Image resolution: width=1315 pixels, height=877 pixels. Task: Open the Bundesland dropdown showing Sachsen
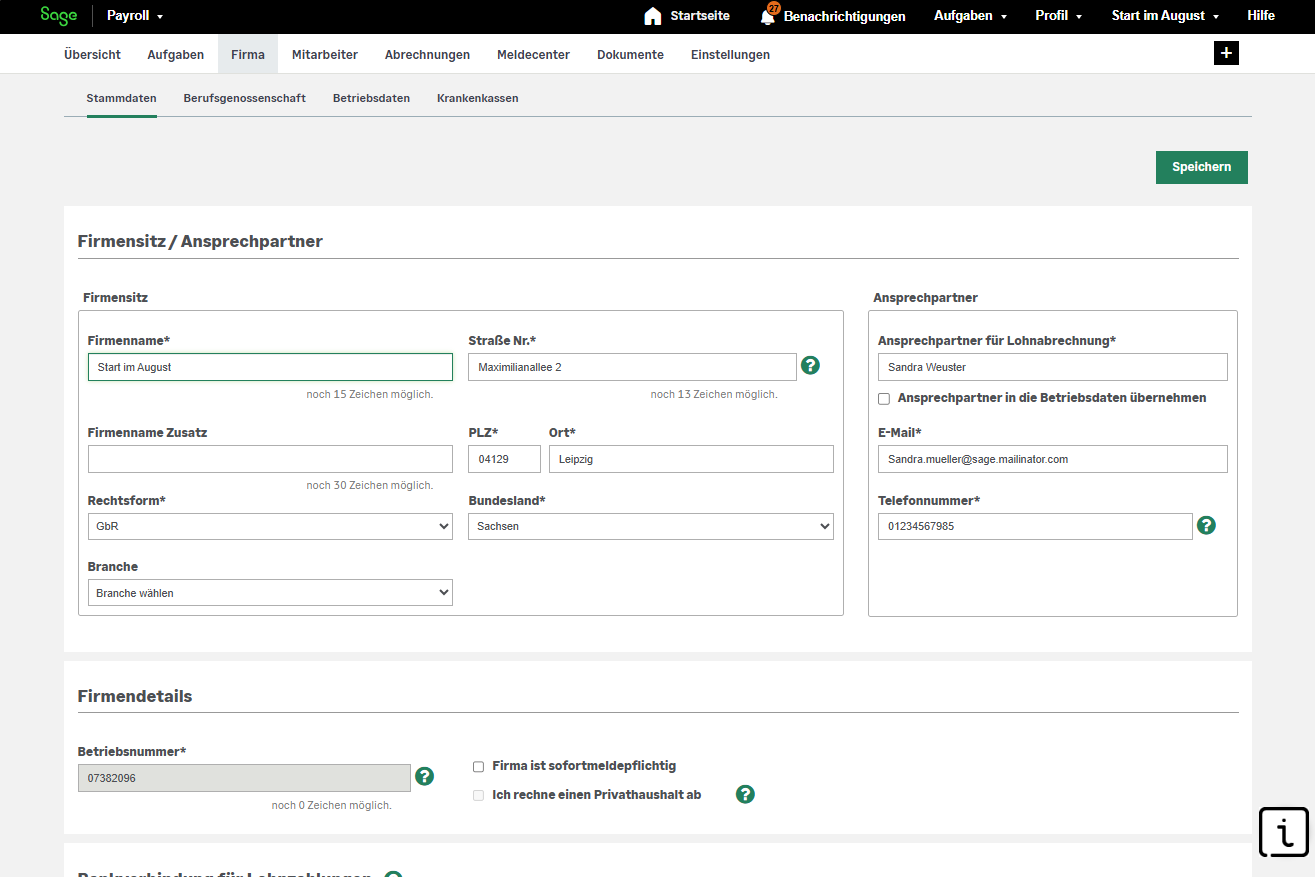click(651, 526)
